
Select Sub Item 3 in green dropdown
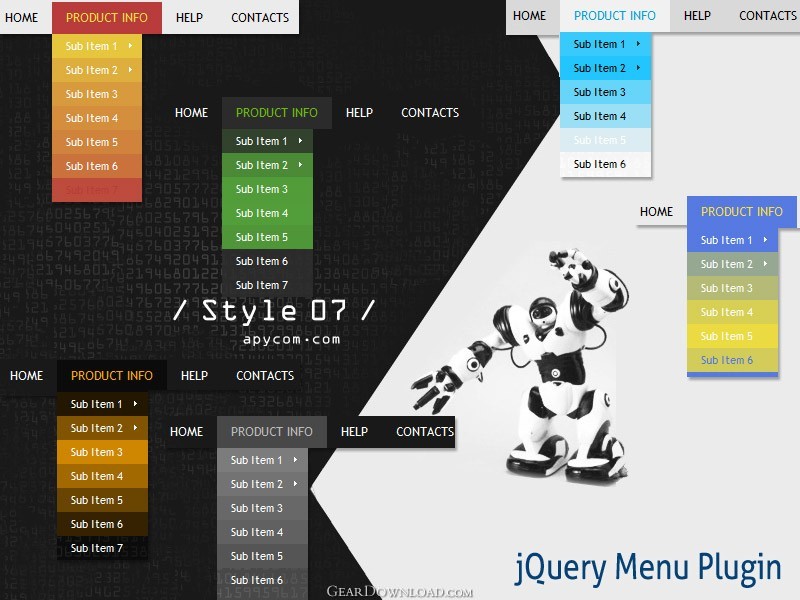[x=267, y=189]
